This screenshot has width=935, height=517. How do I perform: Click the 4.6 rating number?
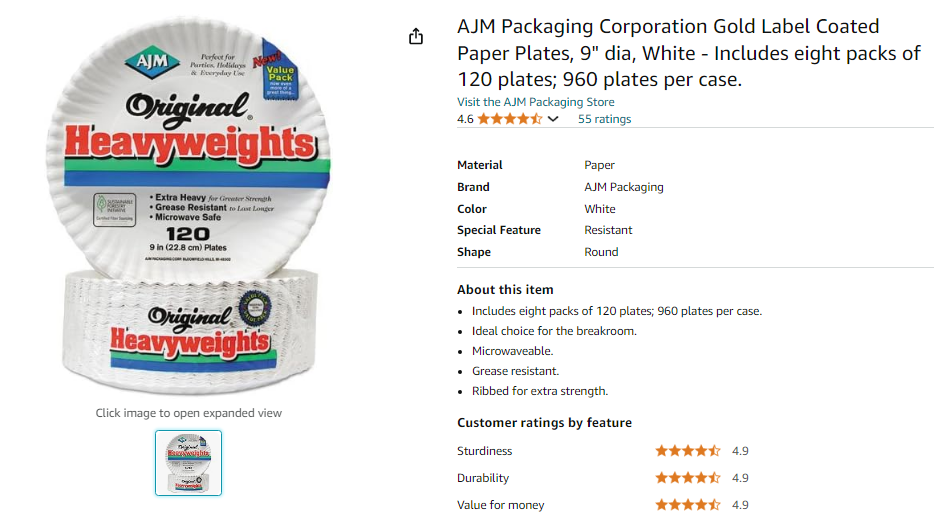pos(465,119)
